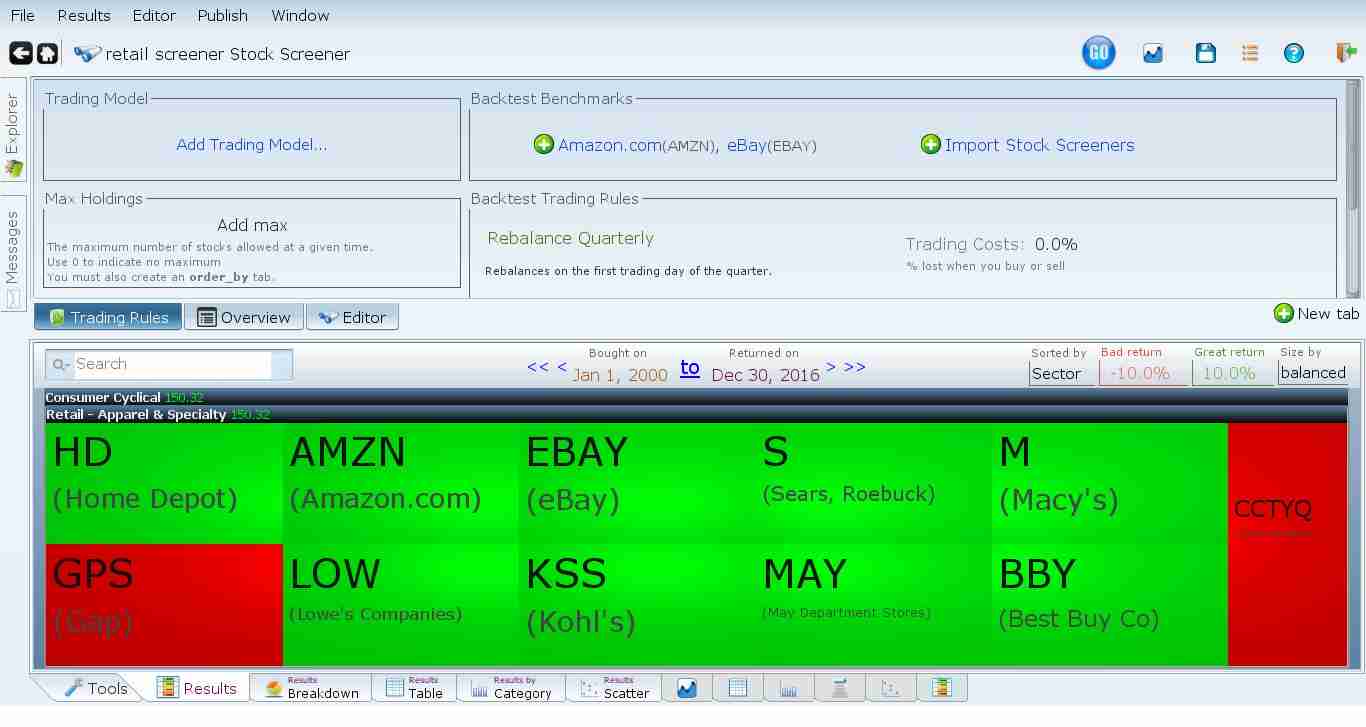The image size is (1366, 727).
Task: Save the screener with the floppy icon
Action: click(x=1206, y=53)
